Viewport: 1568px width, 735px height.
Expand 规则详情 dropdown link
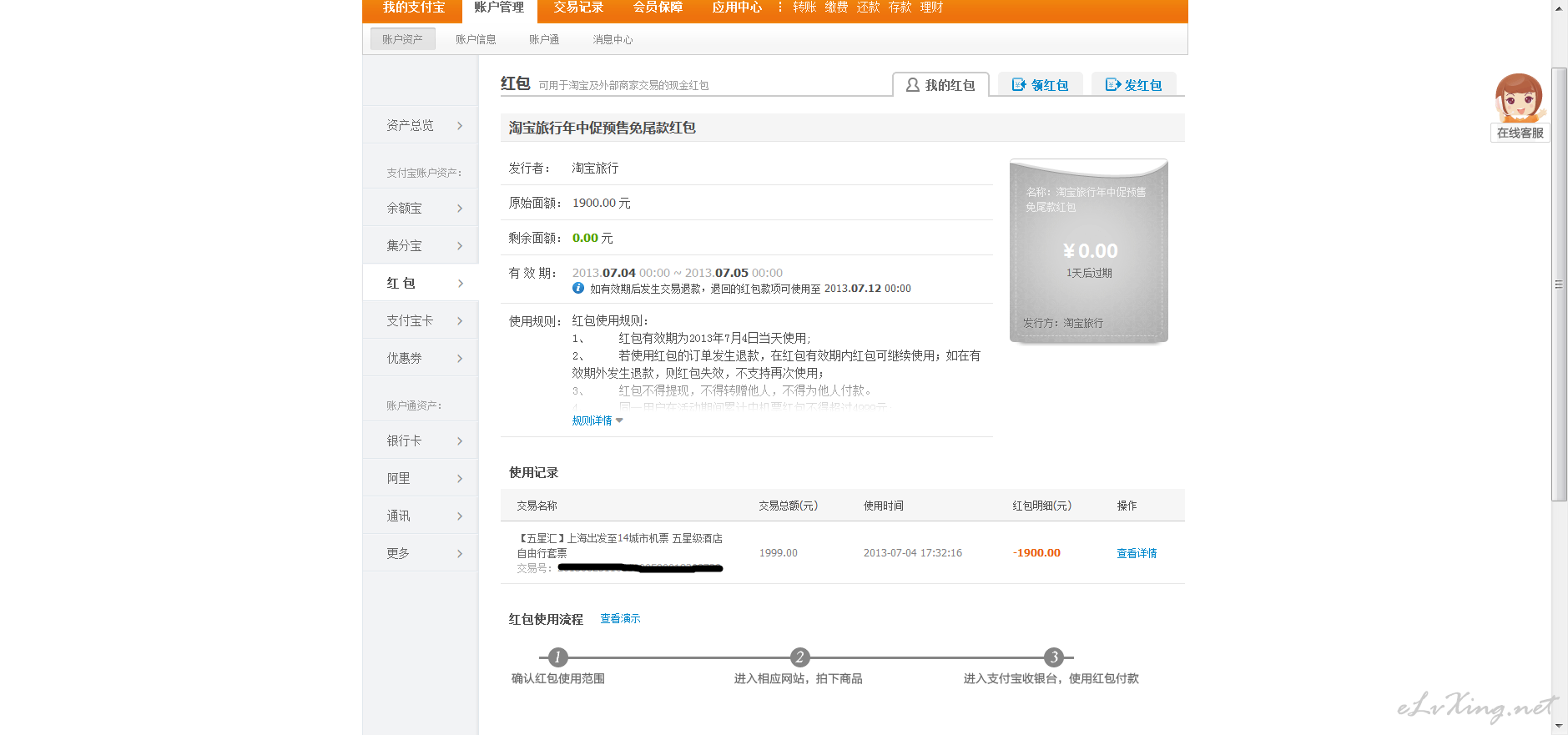pyautogui.click(x=597, y=420)
